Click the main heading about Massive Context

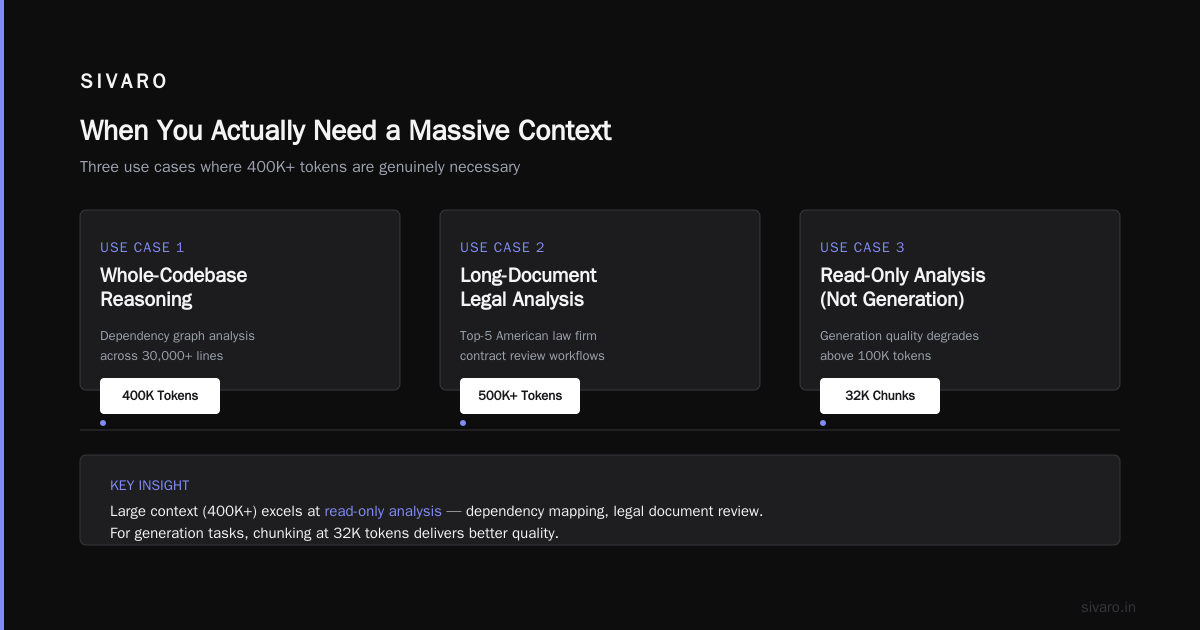click(346, 131)
